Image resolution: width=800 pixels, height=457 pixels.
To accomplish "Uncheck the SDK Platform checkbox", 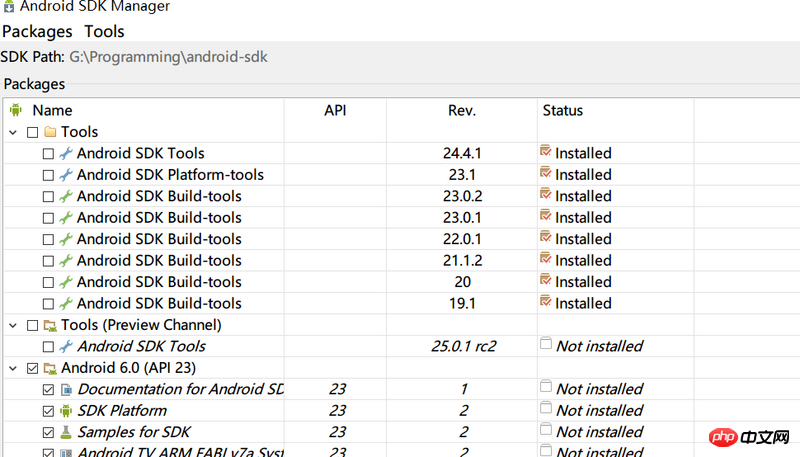I will point(48,411).
